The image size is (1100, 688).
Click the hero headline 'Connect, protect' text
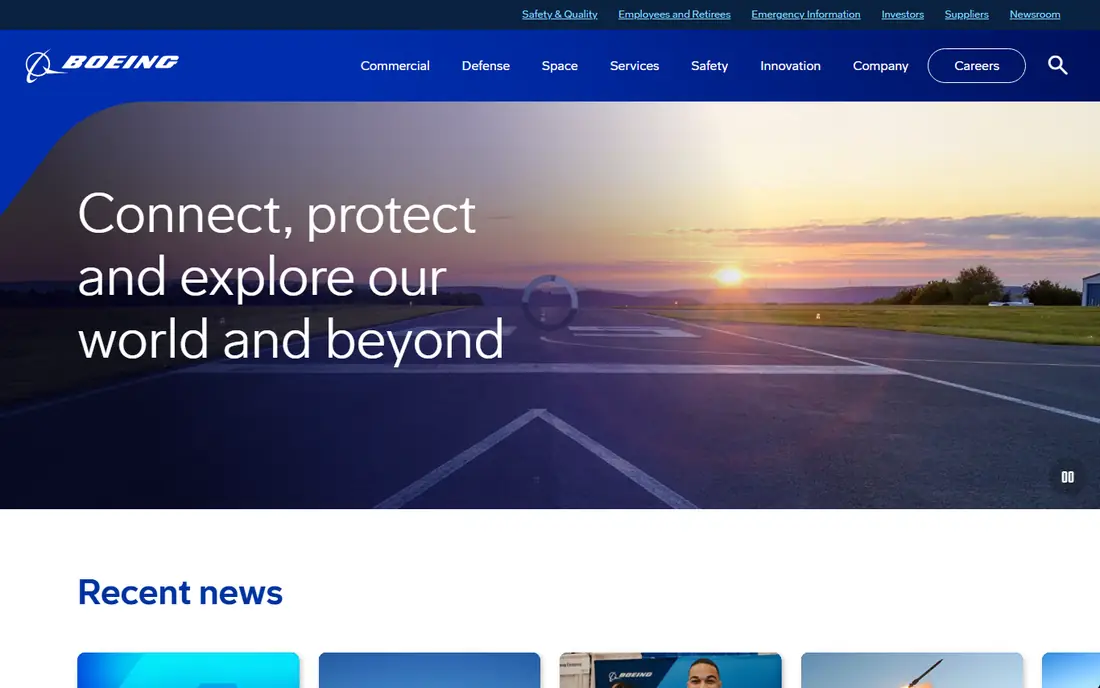click(276, 214)
